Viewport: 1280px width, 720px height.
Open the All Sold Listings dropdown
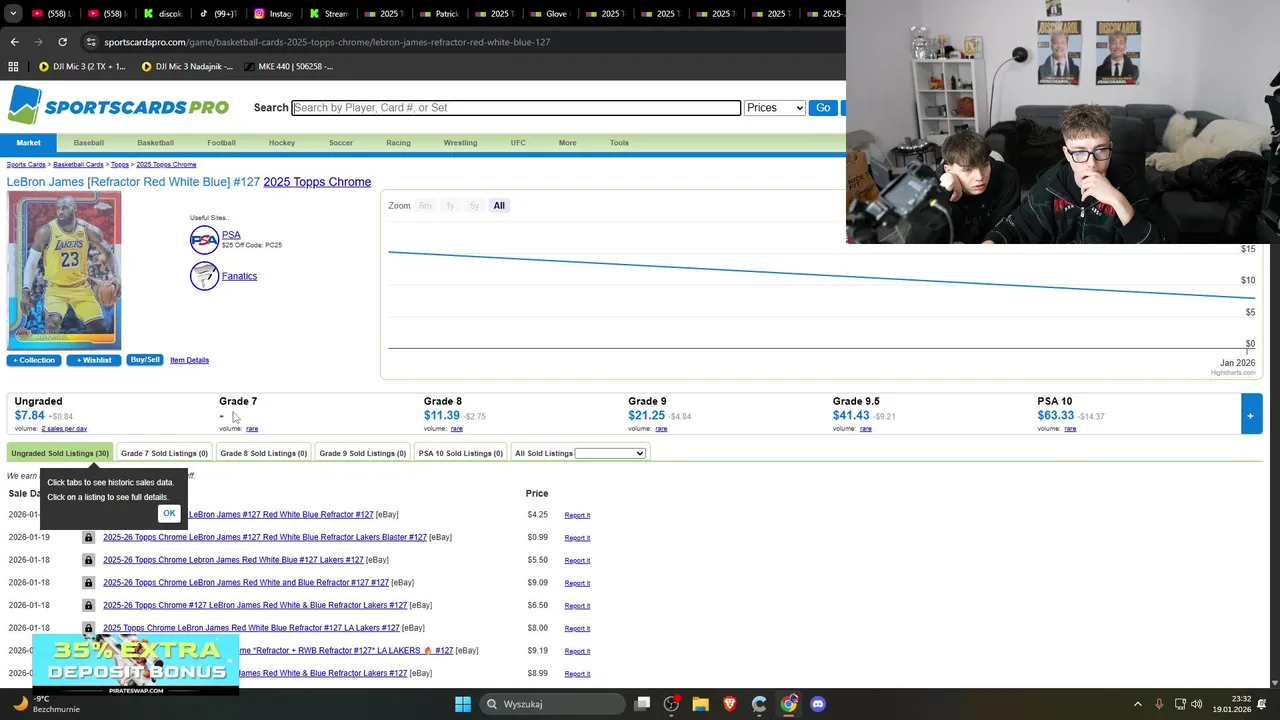(610, 454)
